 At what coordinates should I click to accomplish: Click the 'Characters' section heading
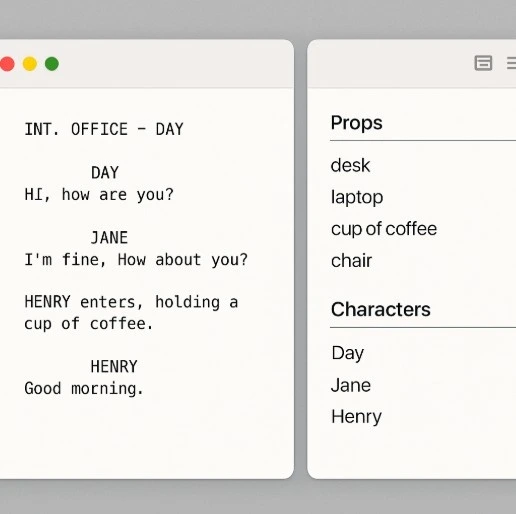pos(381,309)
